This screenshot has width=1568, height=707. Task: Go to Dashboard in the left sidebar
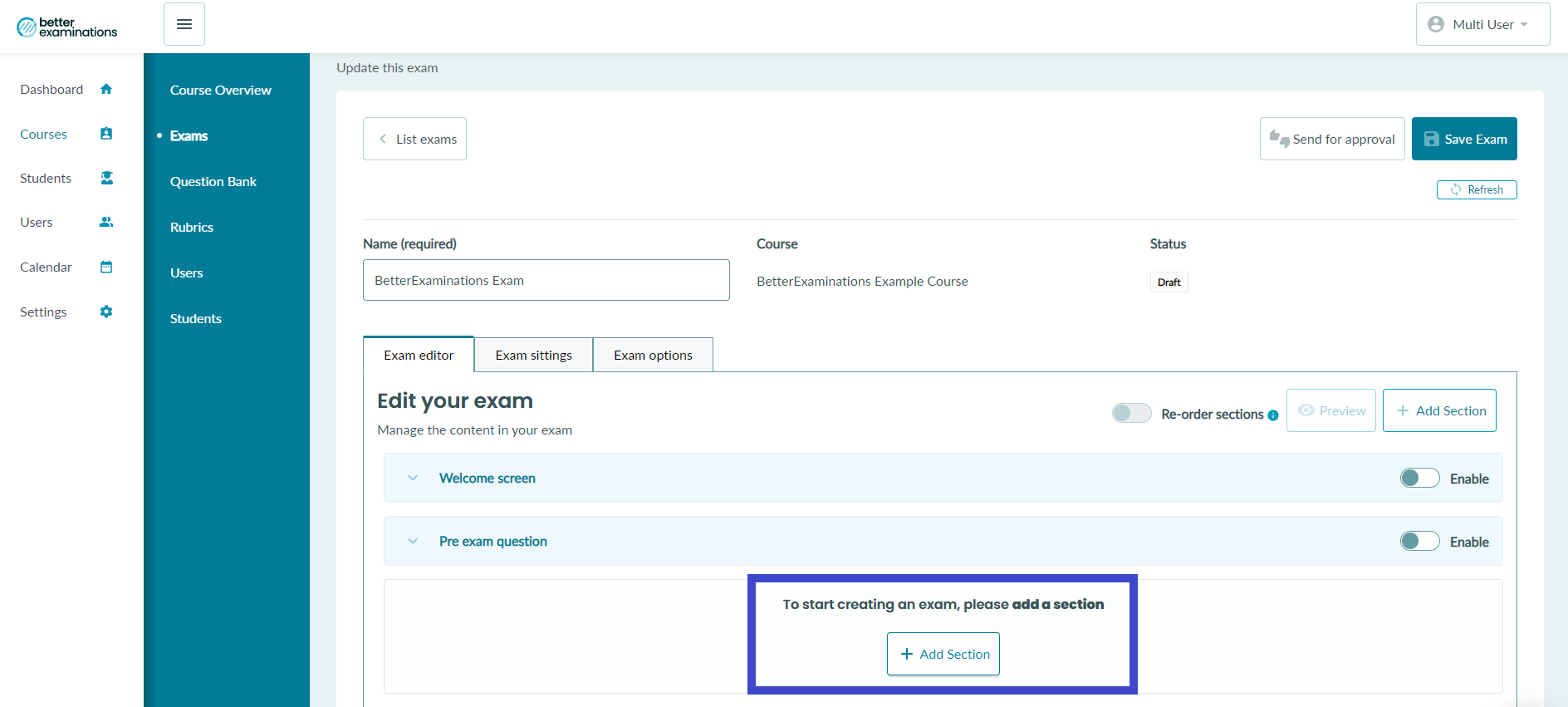coord(51,89)
